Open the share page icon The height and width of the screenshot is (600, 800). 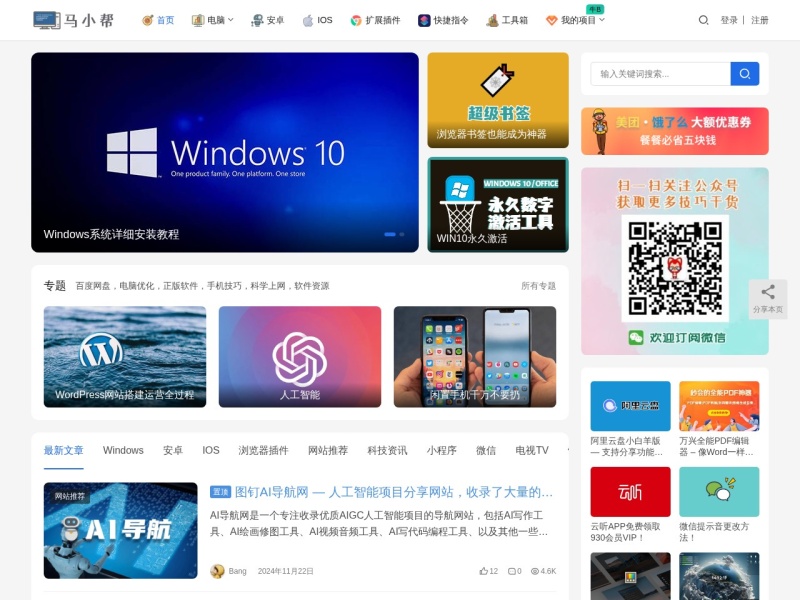click(768, 299)
